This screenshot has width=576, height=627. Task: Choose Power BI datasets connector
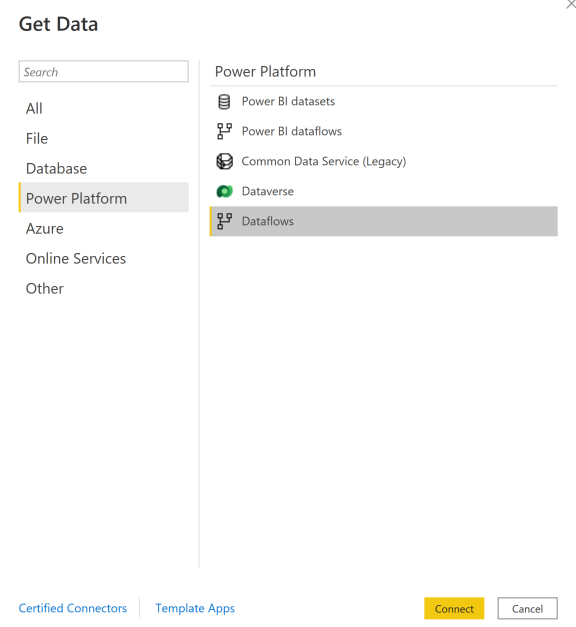[384, 101]
